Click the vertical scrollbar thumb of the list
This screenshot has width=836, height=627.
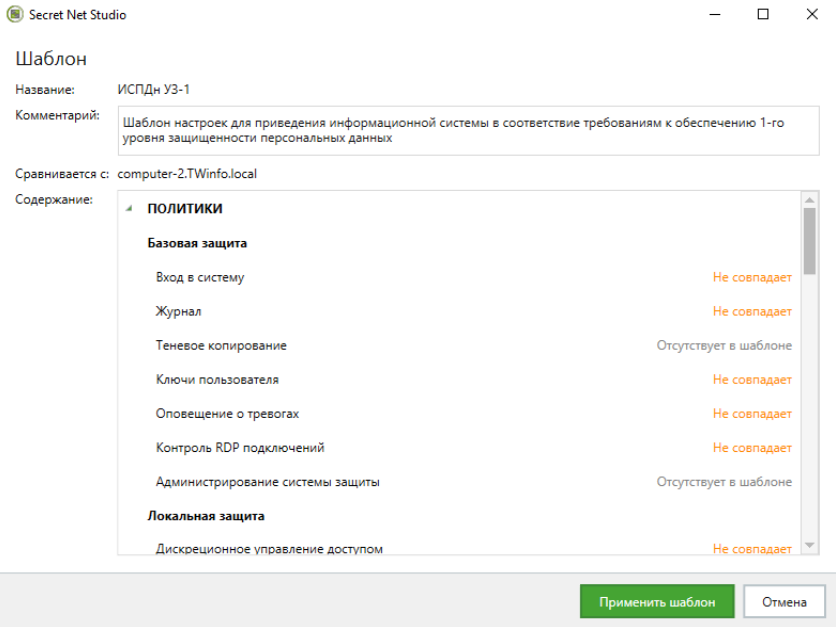tap(809, 241)
